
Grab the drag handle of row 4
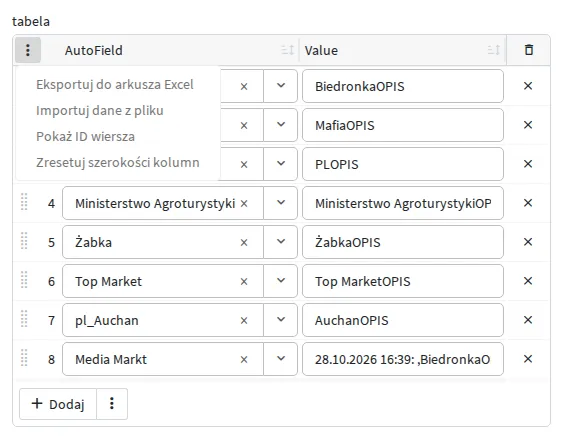tap(24, 202)
